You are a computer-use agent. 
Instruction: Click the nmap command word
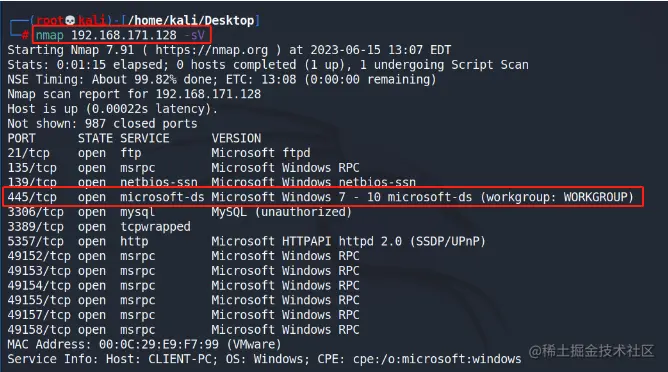tap(49, 35)
